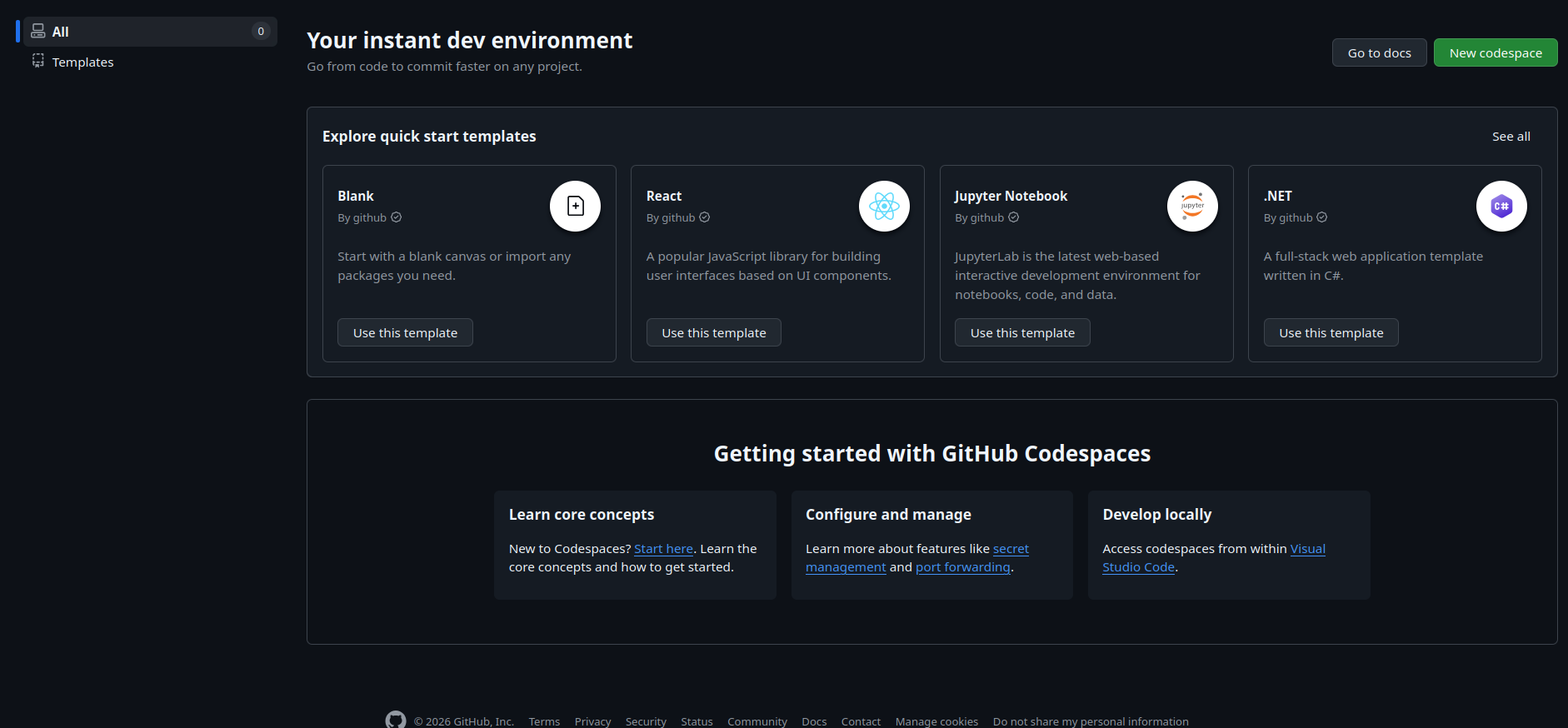Select the All codespaces sidebar item
The image size is (1568, 728).
coord(61,32)
